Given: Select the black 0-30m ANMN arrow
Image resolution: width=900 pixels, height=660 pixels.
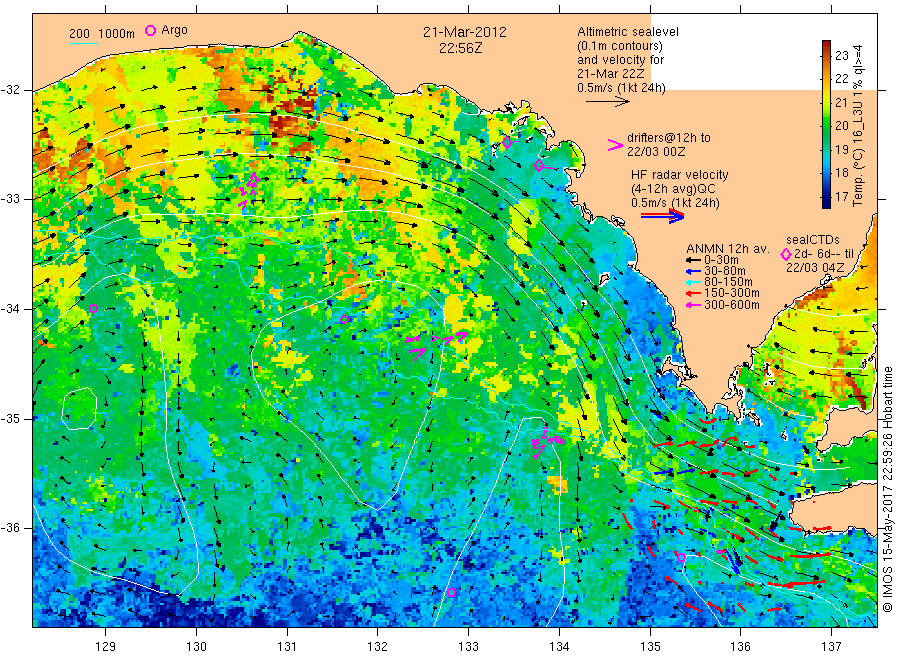Looking at the screenshot, I should click(x=693, y=260).
